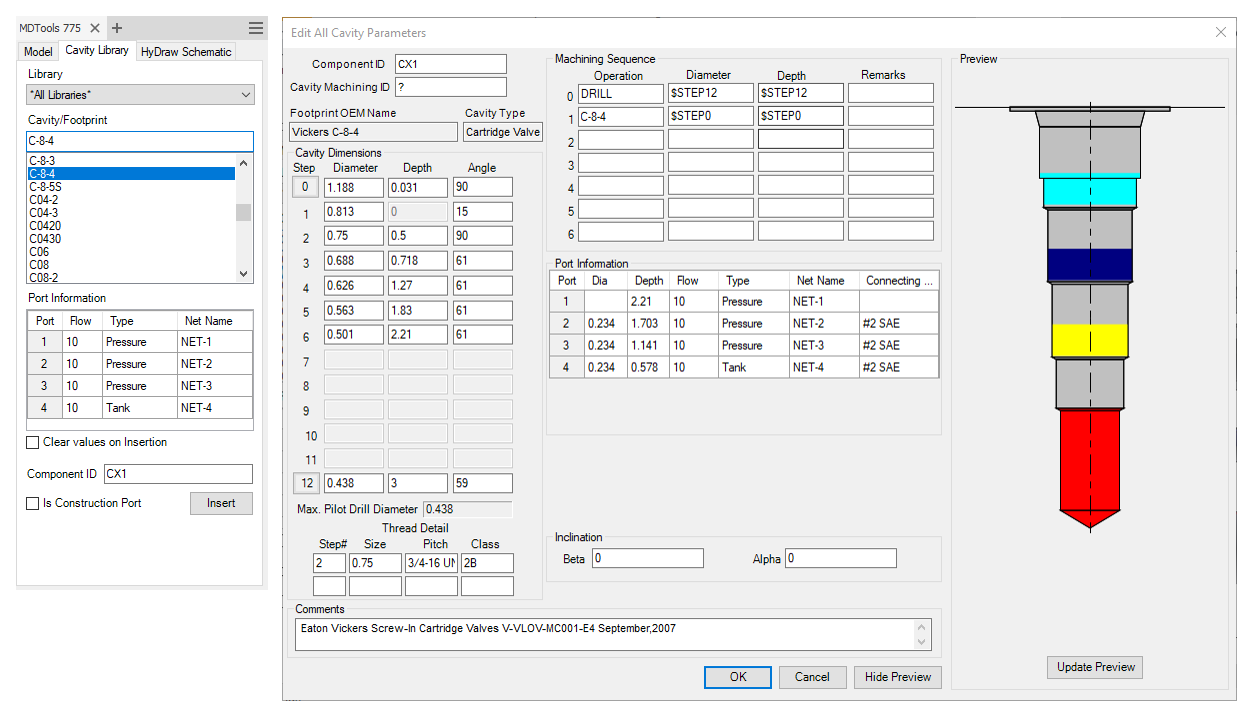Click the Cavity Machining ID field
The image size is (1255, 716).
point(450,87)
